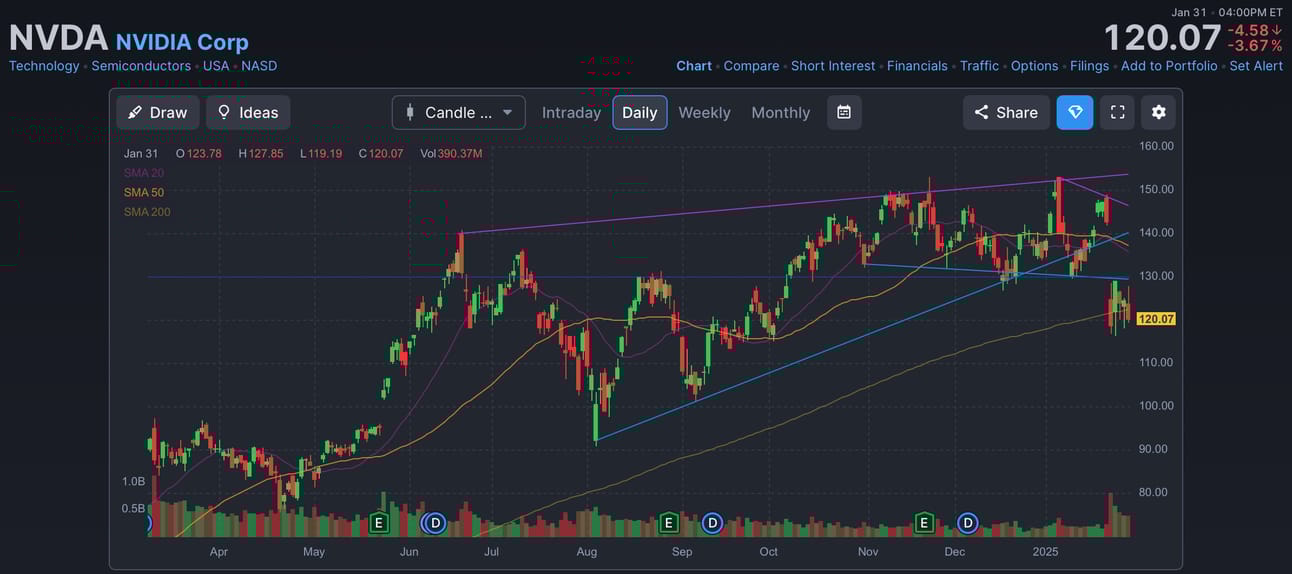Switch to Intraday timeframe

(x=571, y=113)
